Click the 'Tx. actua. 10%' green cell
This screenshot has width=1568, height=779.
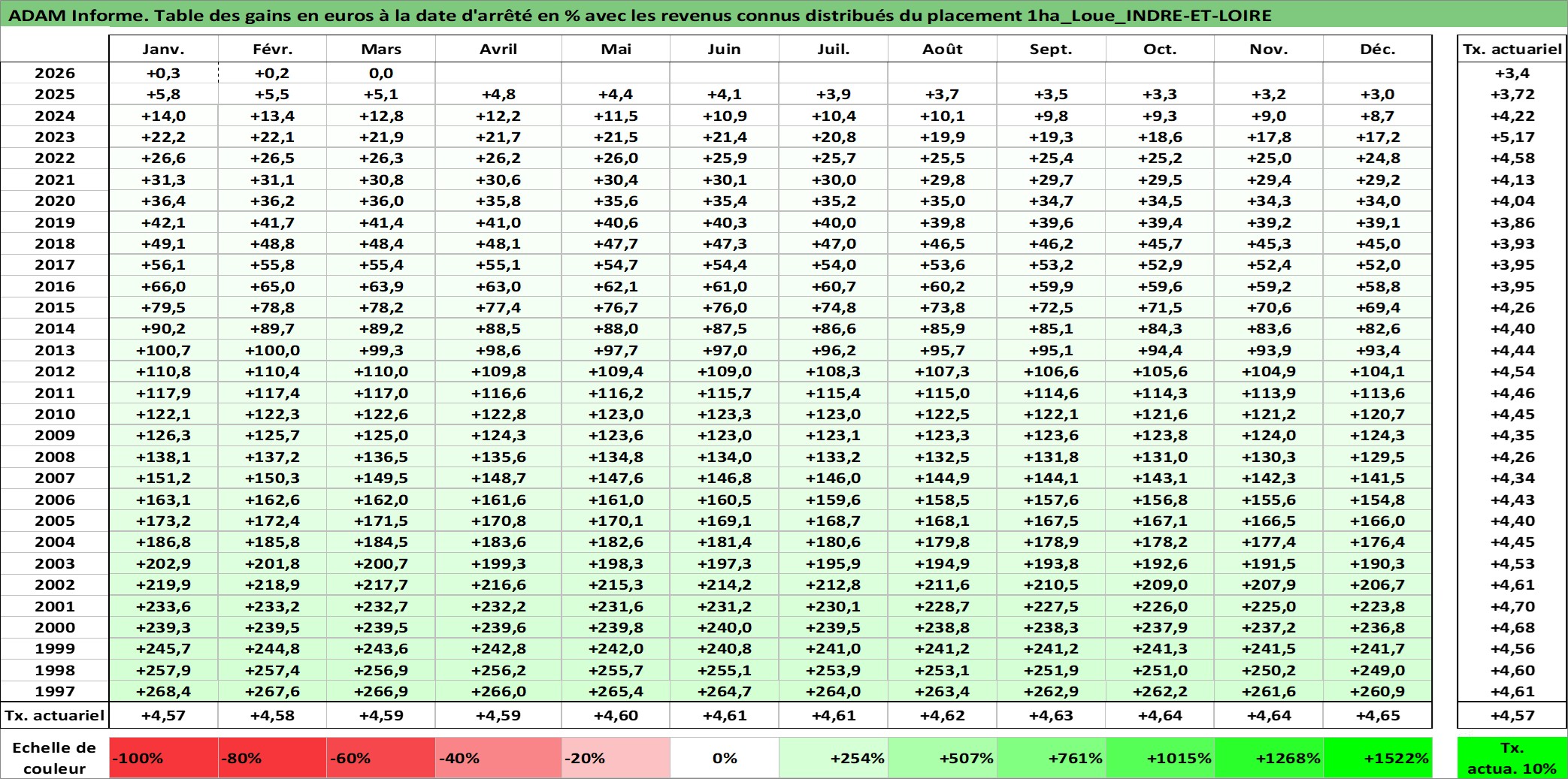[1512, 758]
